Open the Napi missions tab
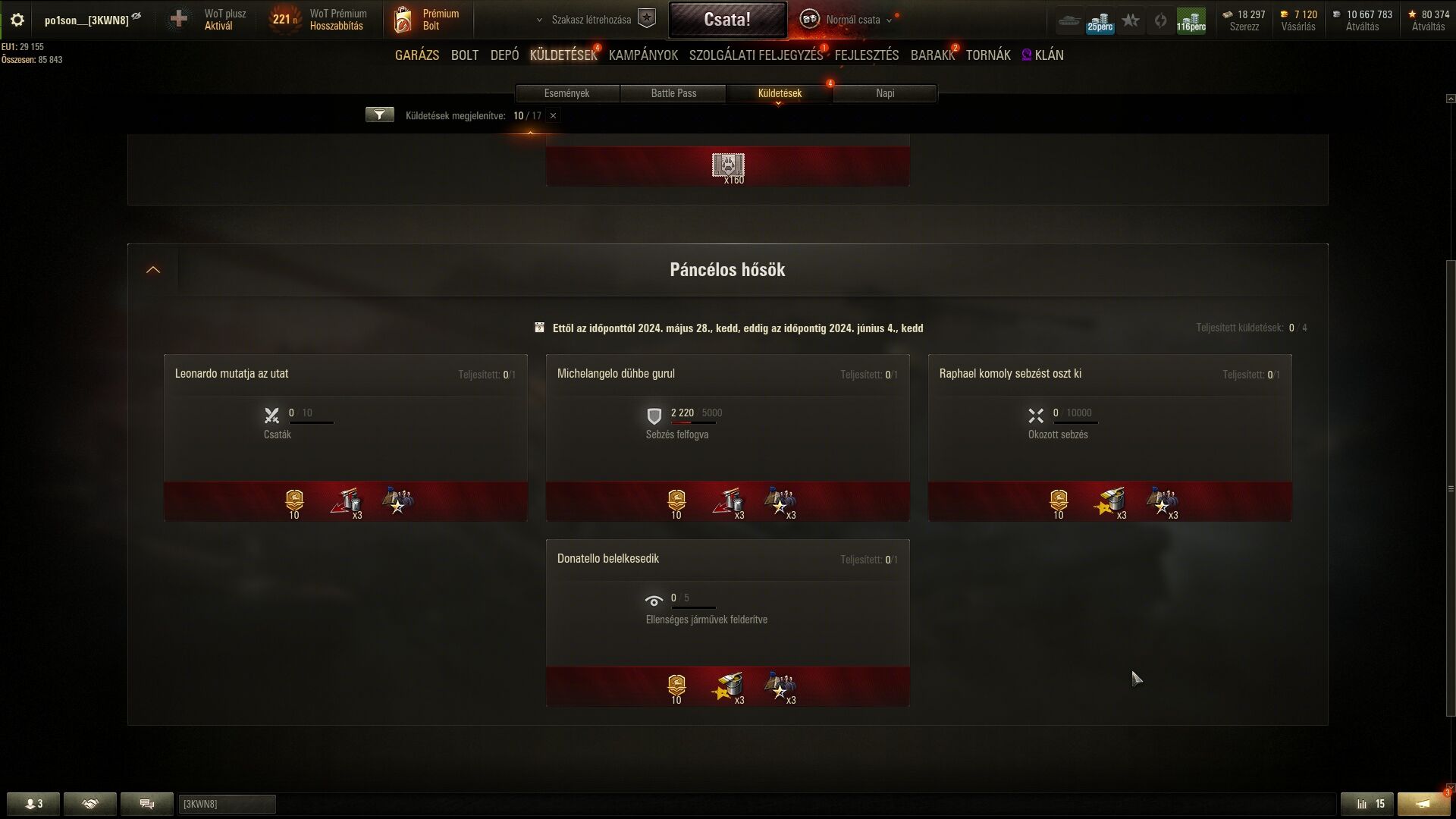 885,93
